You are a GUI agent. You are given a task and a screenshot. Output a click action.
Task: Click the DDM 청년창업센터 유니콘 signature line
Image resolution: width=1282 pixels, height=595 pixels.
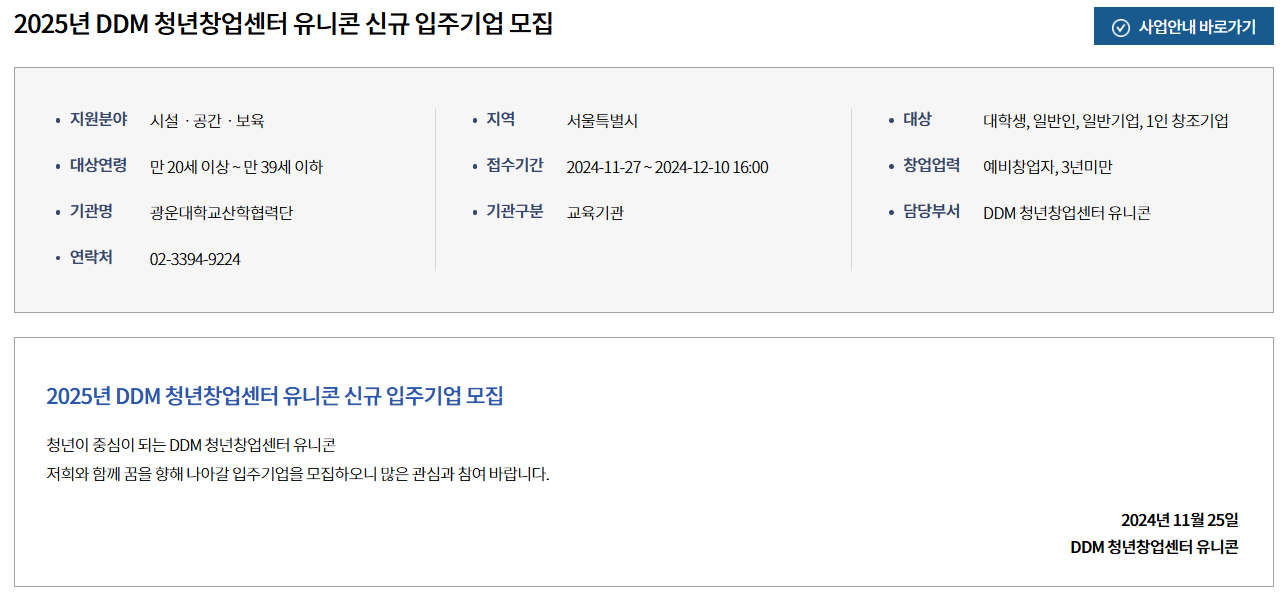tap(1154, 547)
